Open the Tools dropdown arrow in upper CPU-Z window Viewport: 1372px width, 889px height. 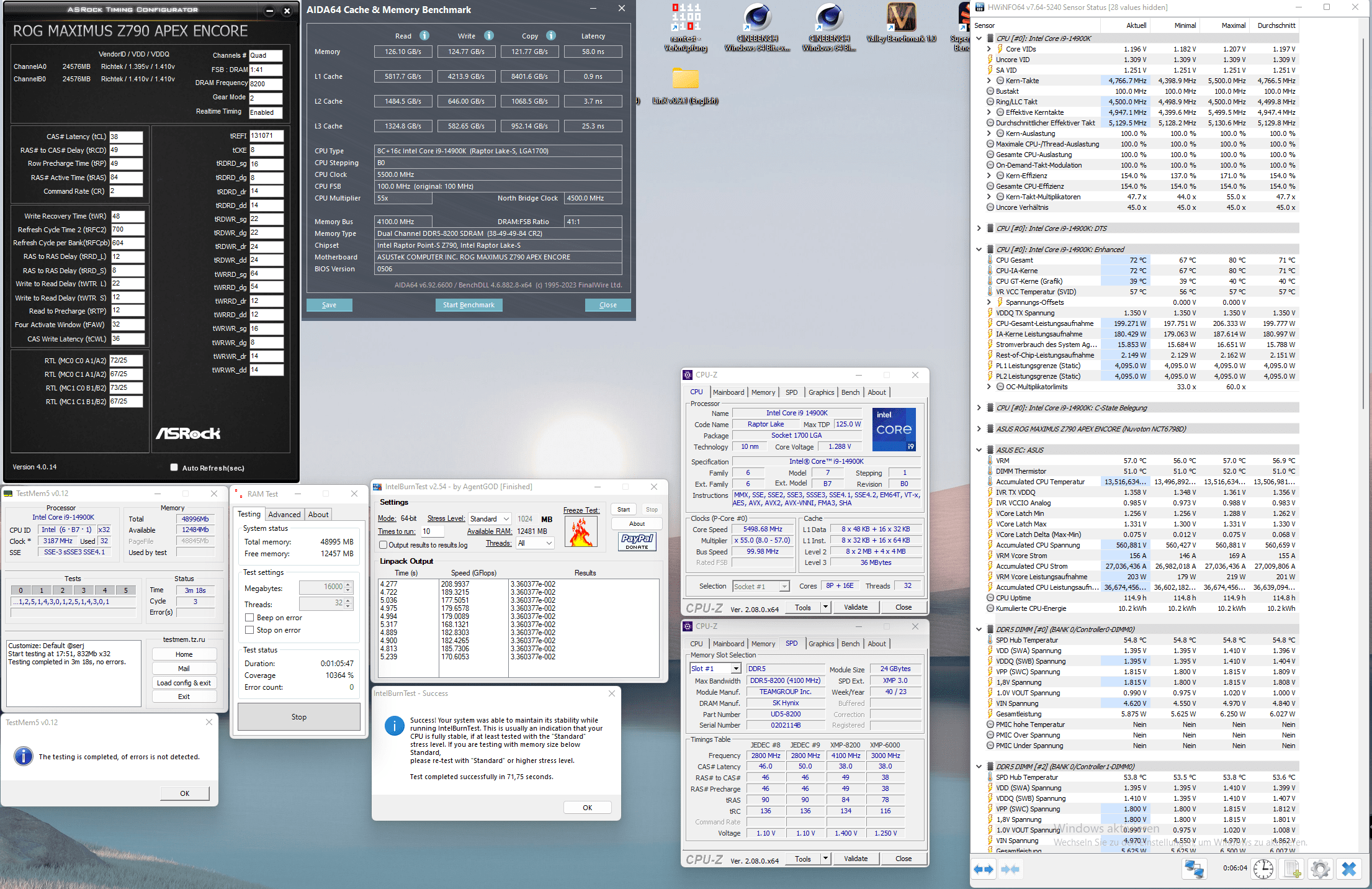pyautogui.click(x=825, y=607)
